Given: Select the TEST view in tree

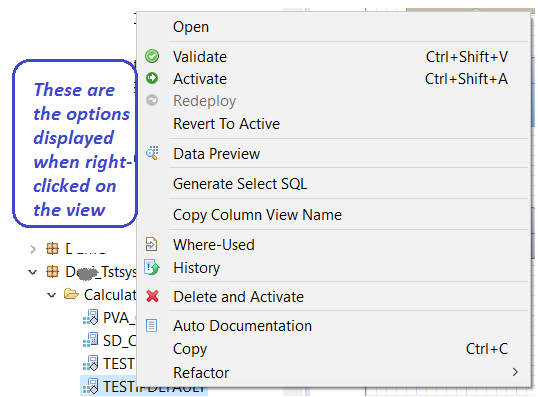Looking at the screenshot, I should (119, 363).
